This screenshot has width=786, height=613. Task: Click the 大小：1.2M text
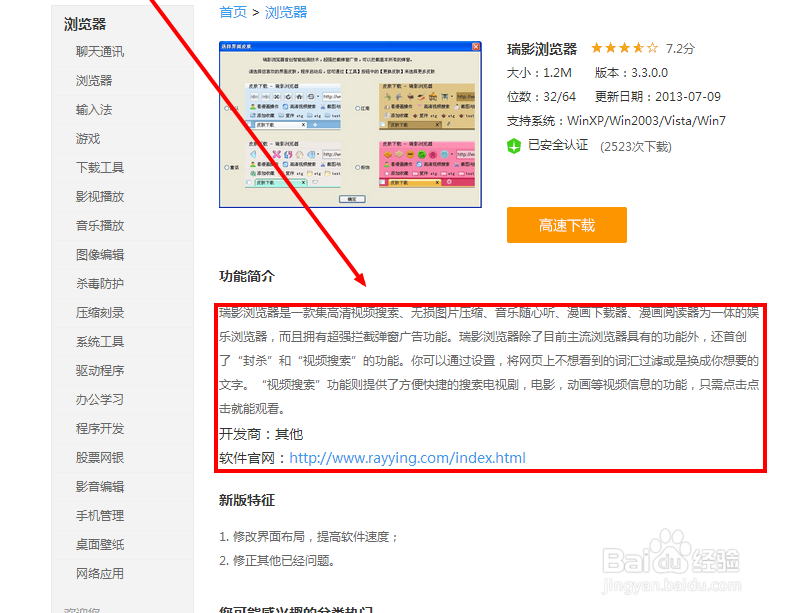[539, 73]
